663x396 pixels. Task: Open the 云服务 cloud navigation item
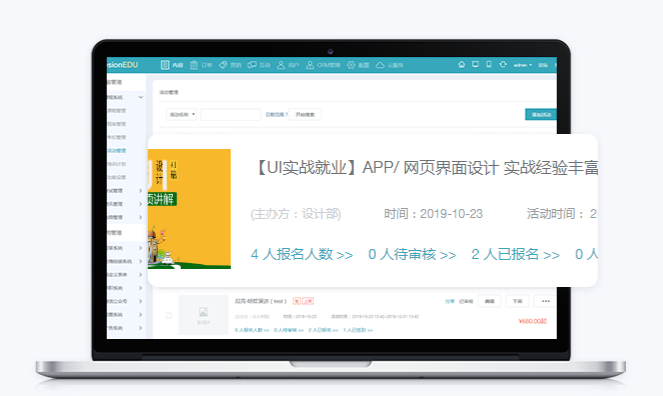(389, 65)
